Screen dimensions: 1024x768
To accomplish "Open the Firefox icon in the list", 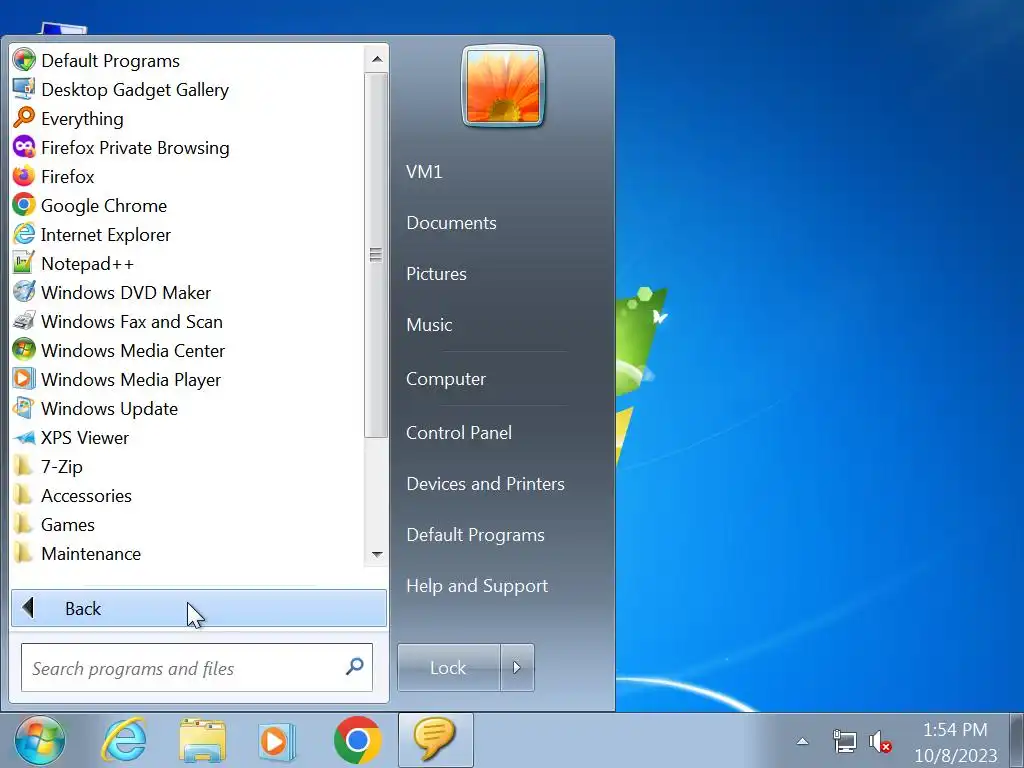I will click(x=24, y=176).
